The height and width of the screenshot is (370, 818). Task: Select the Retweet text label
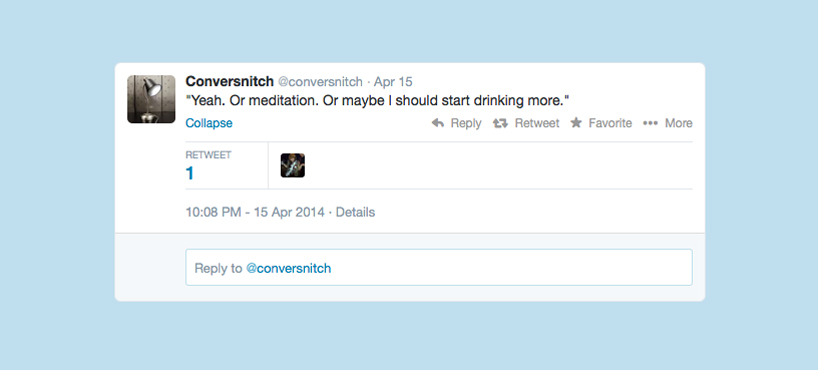coord(537,123)
